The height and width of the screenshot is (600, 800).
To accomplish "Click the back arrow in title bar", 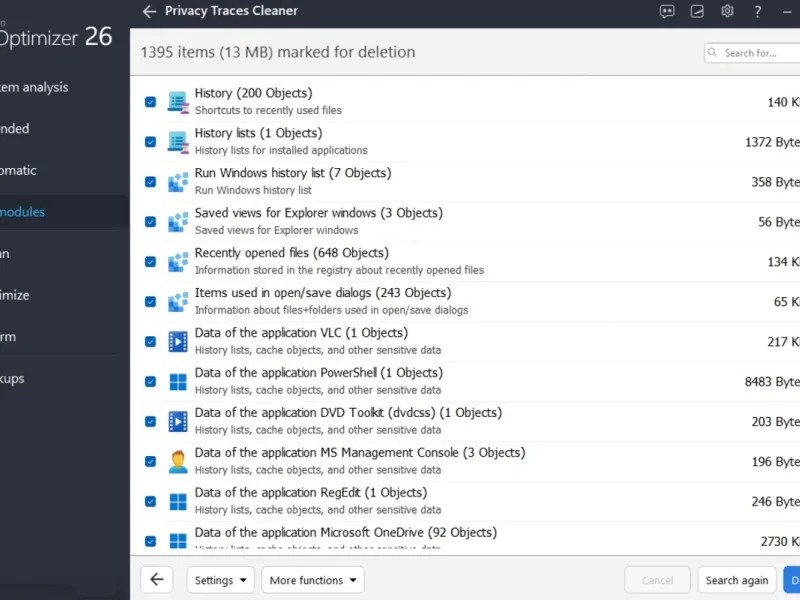I will click(149, 12).
